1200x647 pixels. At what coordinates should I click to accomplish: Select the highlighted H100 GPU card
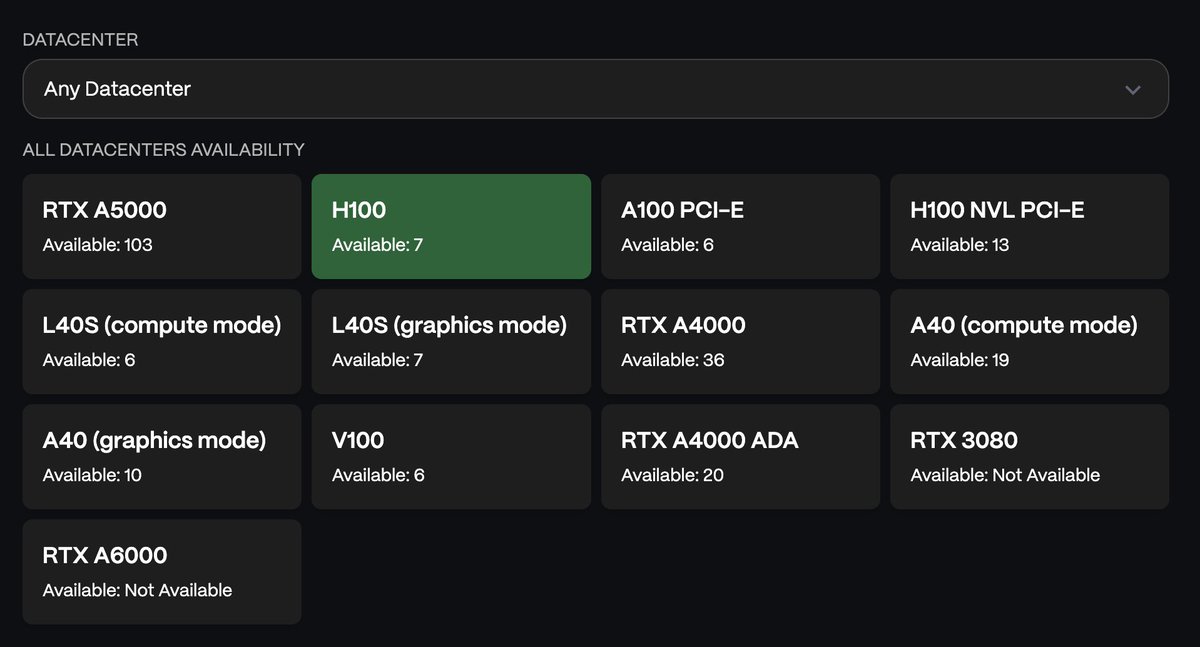point(451,226)
